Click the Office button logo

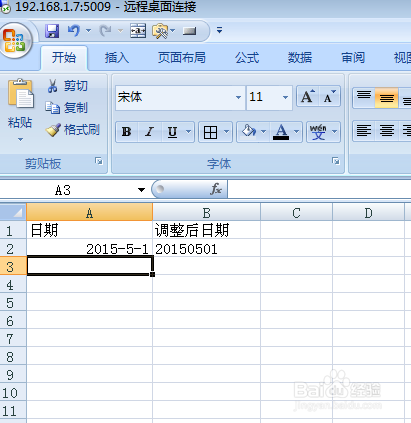15,41
